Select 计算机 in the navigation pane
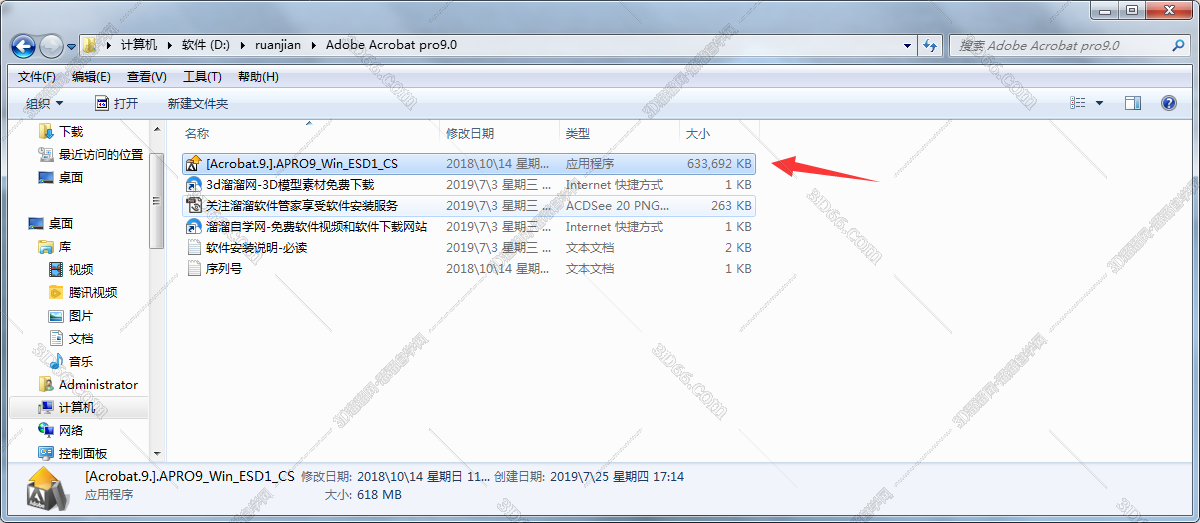This screenshot has width=1200, height=523. click(x=77, y=407)
